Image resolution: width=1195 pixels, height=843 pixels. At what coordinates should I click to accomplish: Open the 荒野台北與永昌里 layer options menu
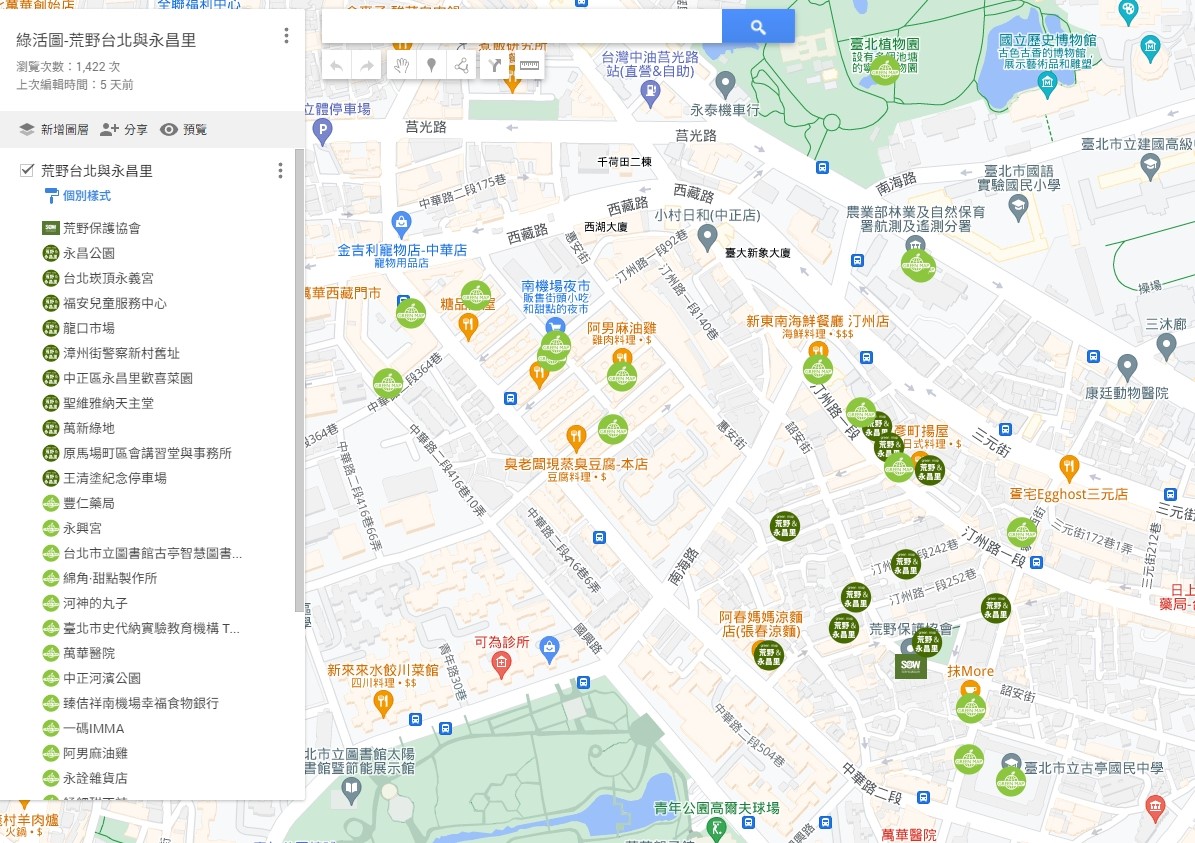click(x=280, y=171)
